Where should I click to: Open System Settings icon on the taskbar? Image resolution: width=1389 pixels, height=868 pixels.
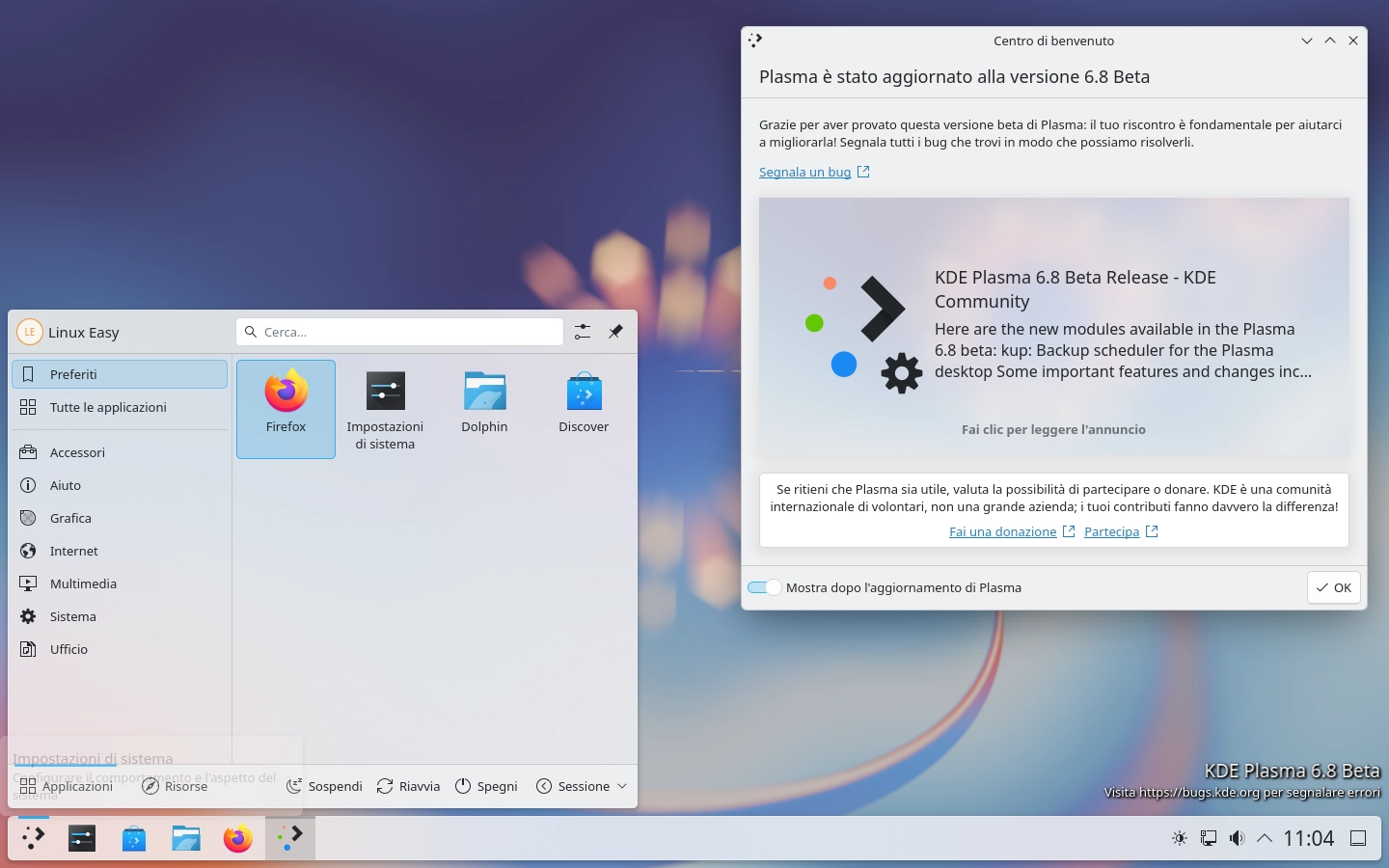tap(82, 838)
